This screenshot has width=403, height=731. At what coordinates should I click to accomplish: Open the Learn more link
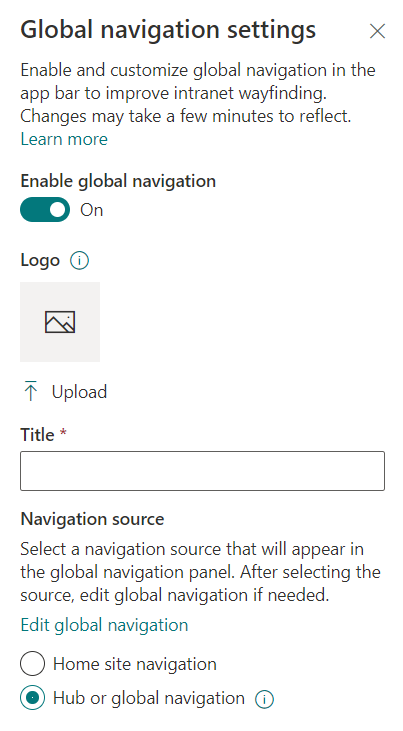click(64, 139)
